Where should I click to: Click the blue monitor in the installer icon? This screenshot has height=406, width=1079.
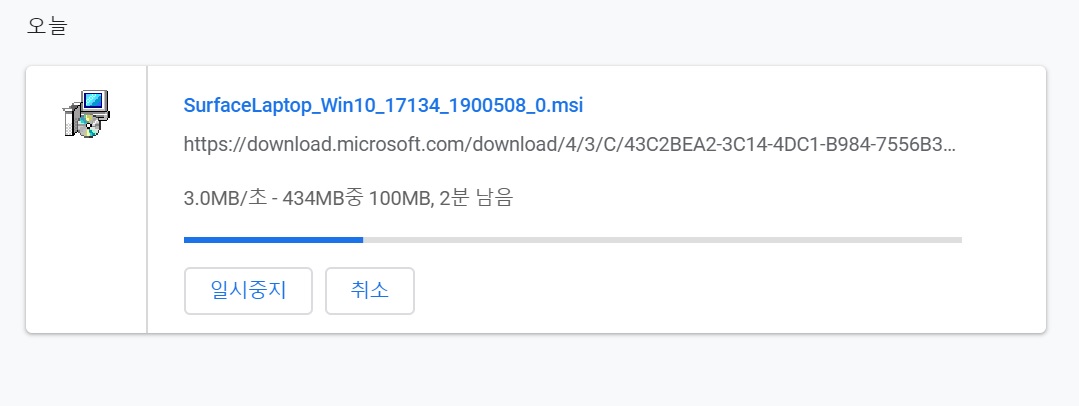point(95,101)
